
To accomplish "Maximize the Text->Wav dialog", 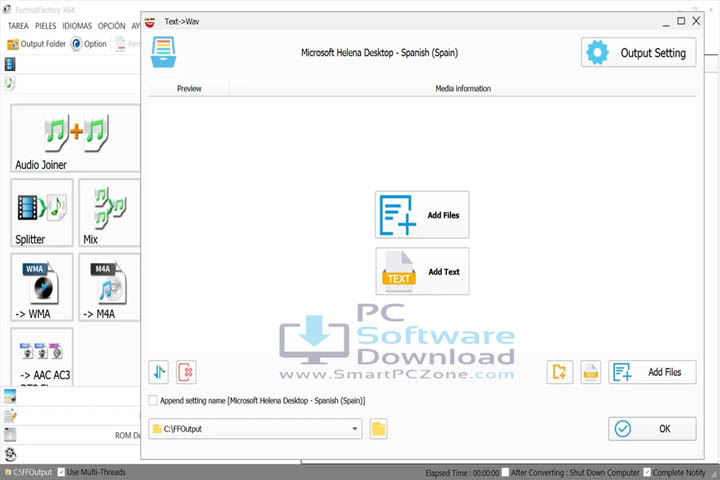I will click(681, 21).
